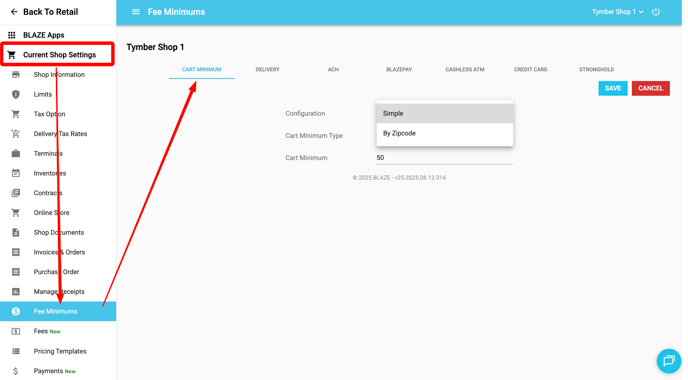
Task: Click the Limits shield icon
Action: 16,94
